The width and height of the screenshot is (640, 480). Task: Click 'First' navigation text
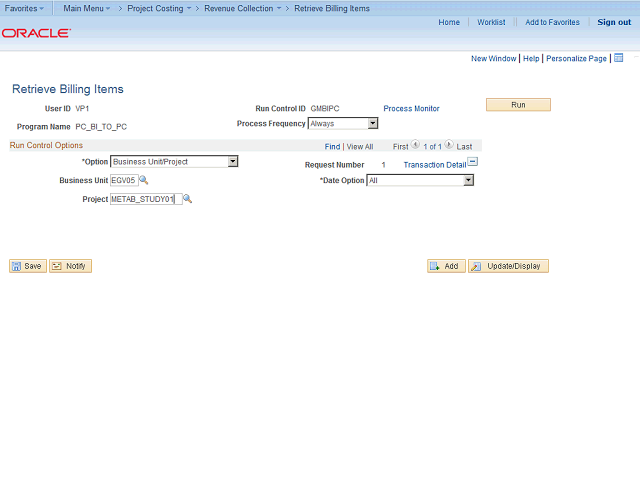pyautogui.click(x=400, y=147)
